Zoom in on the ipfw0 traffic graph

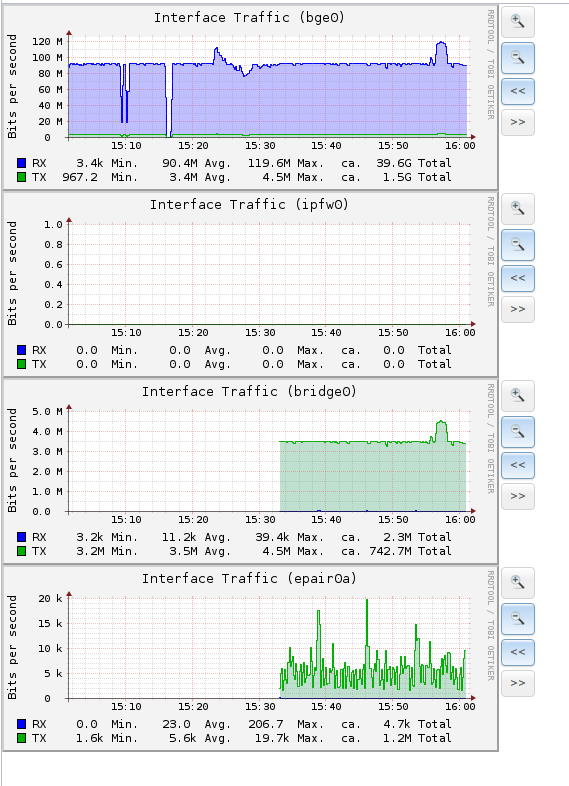pyautogui.click(x=518, y=209)
